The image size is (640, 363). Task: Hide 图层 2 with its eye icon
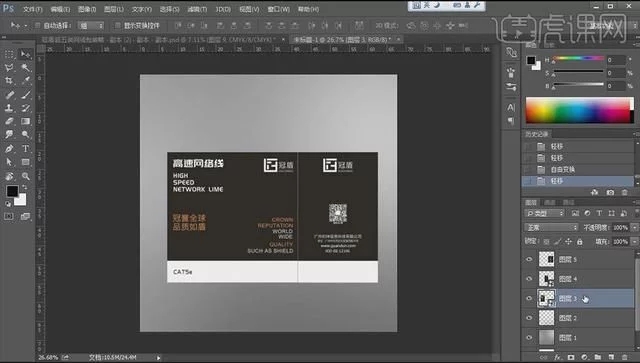pos(529,318)
